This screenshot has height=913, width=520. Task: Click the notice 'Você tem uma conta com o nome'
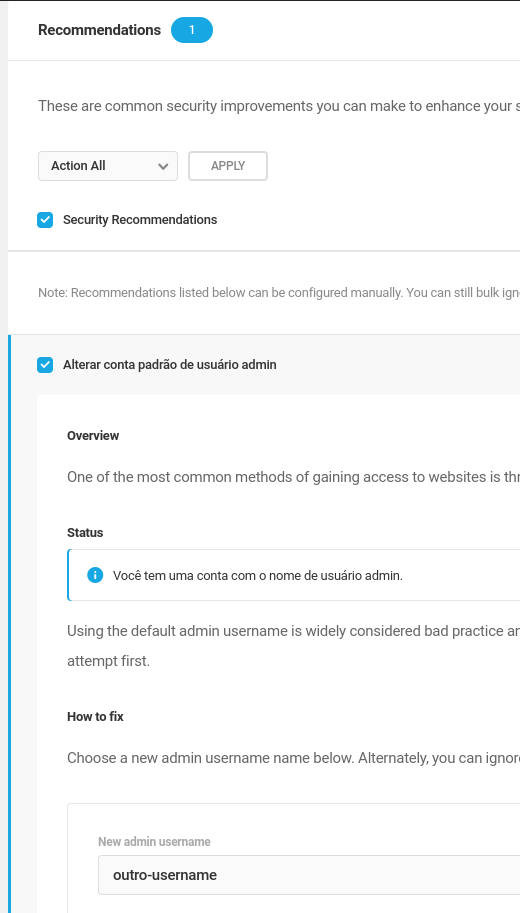(x=257, y=576)
